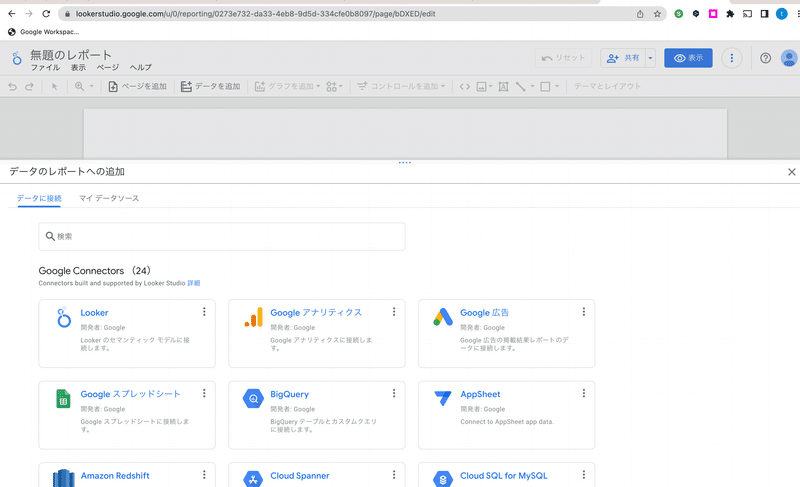Reload the page with refresh icon
Viewport: 800px width, 487px height.
click(46, 14)
